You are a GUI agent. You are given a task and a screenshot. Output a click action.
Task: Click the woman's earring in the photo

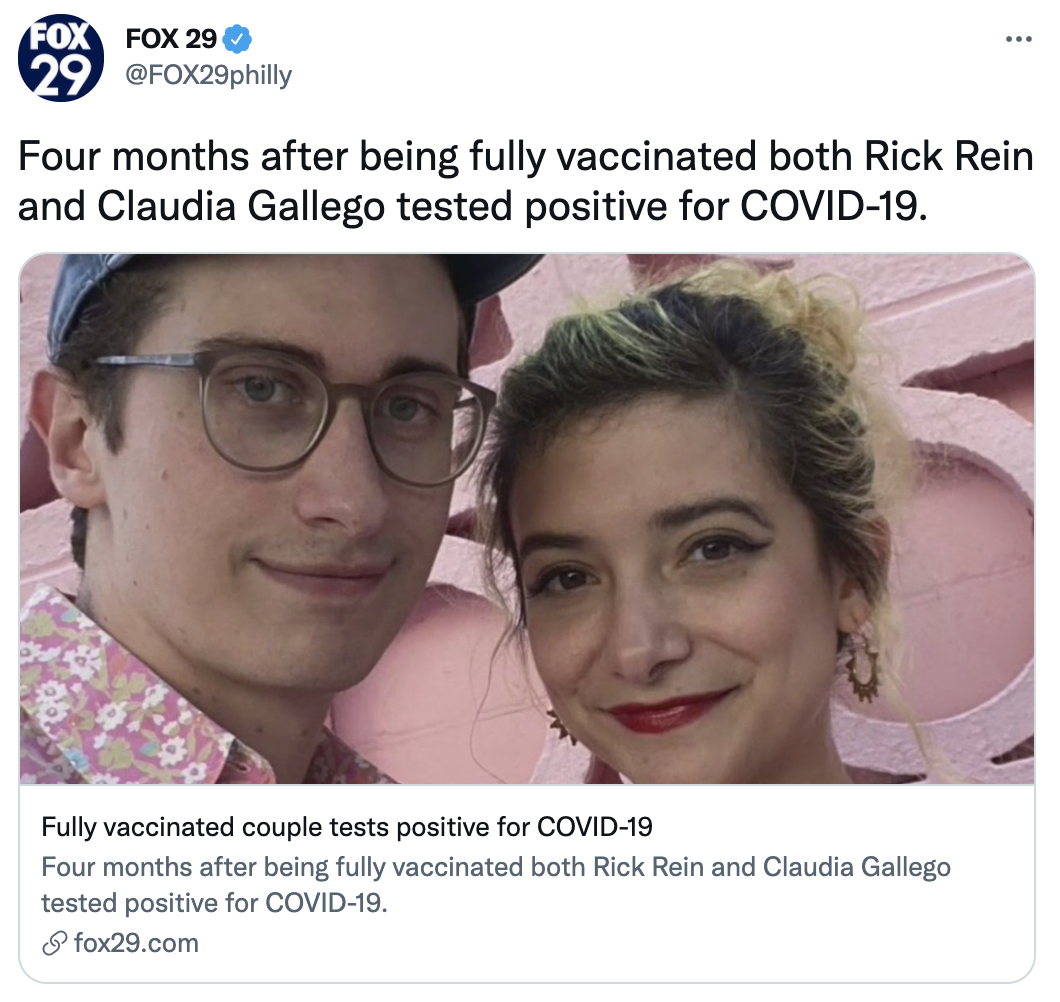pyautogui.click(x=862, y=666)
